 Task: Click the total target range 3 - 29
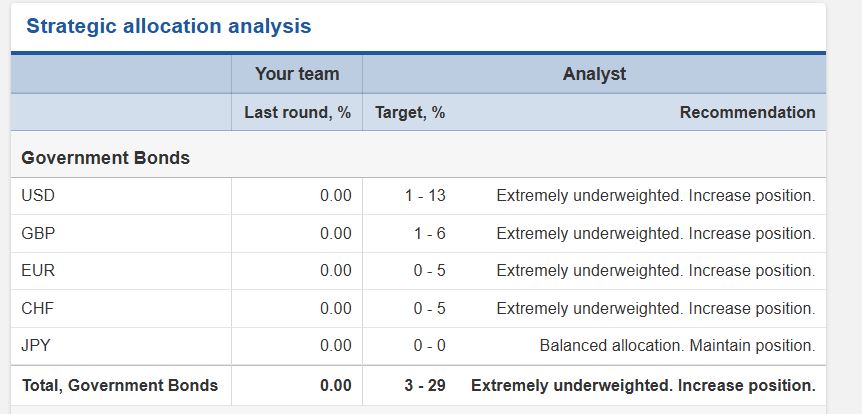click(x=425, y=385)
